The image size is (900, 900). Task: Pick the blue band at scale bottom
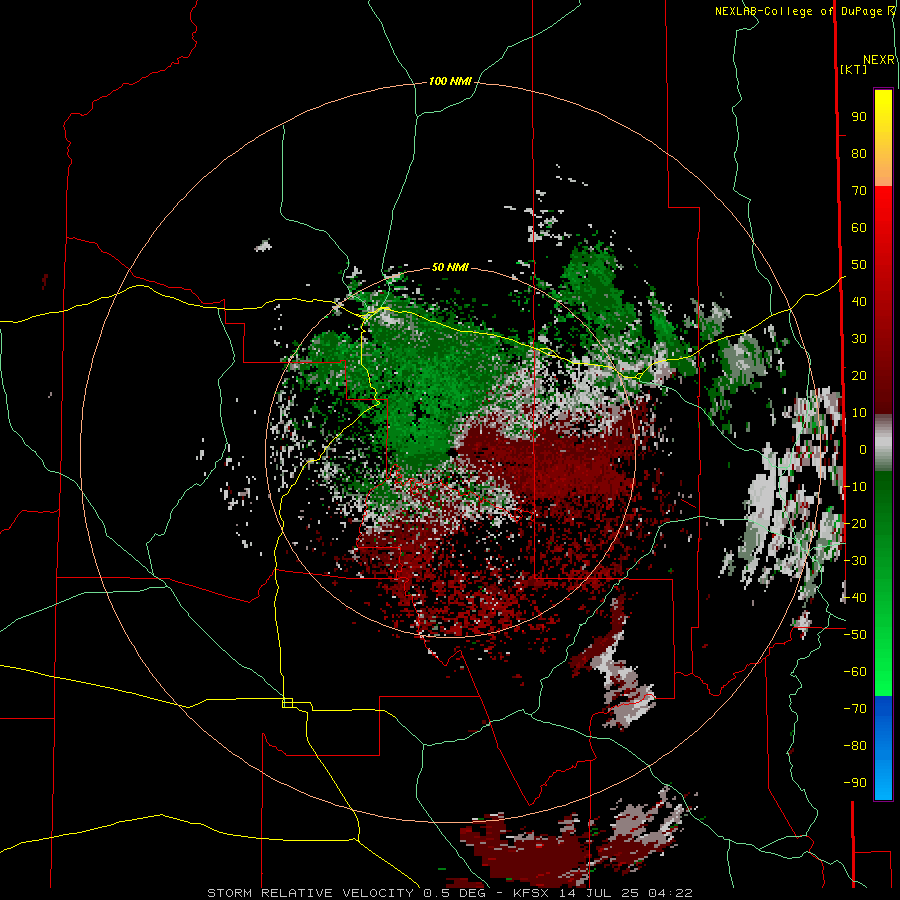883,748
